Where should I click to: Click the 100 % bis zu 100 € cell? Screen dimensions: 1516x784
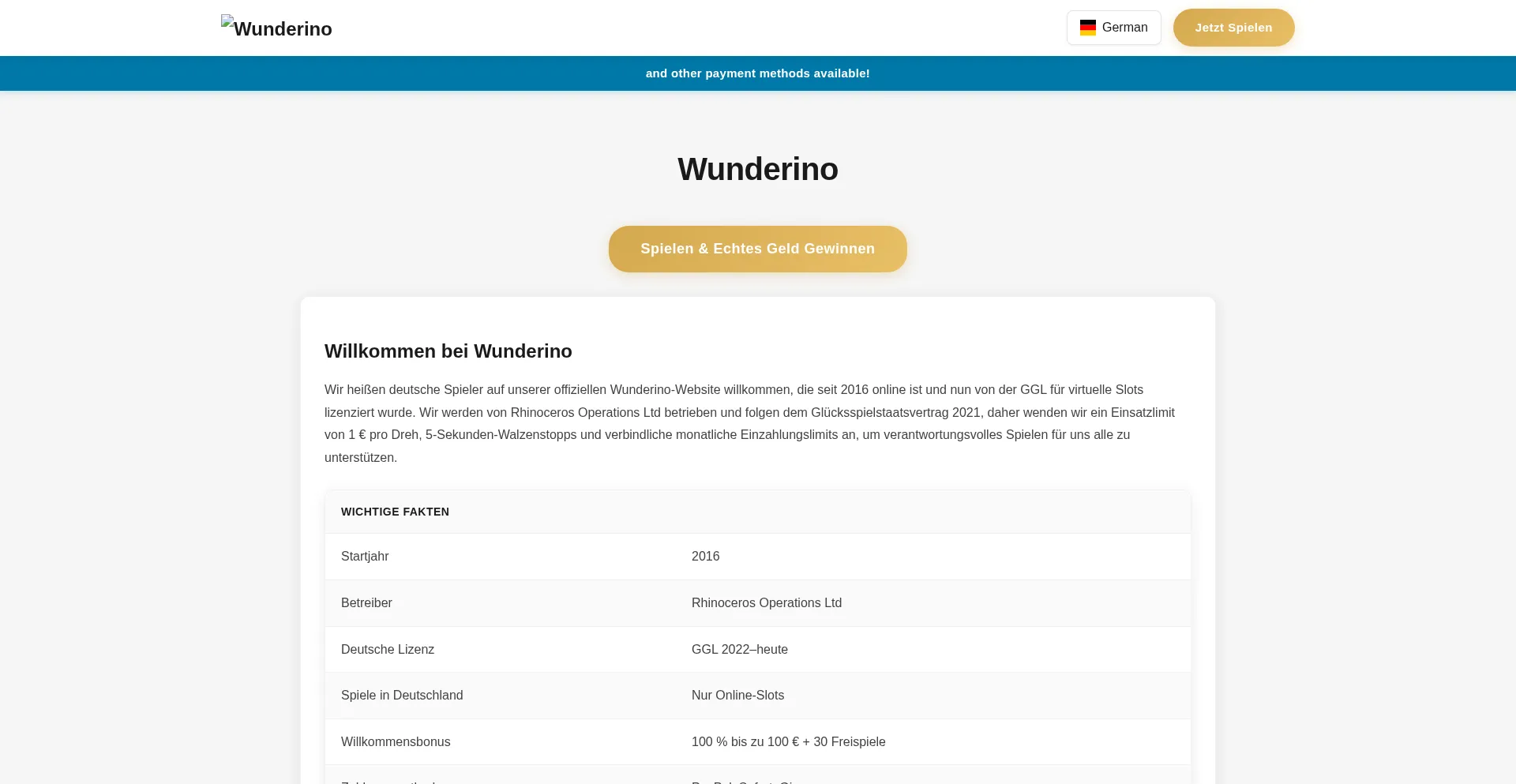pos(933,742)
